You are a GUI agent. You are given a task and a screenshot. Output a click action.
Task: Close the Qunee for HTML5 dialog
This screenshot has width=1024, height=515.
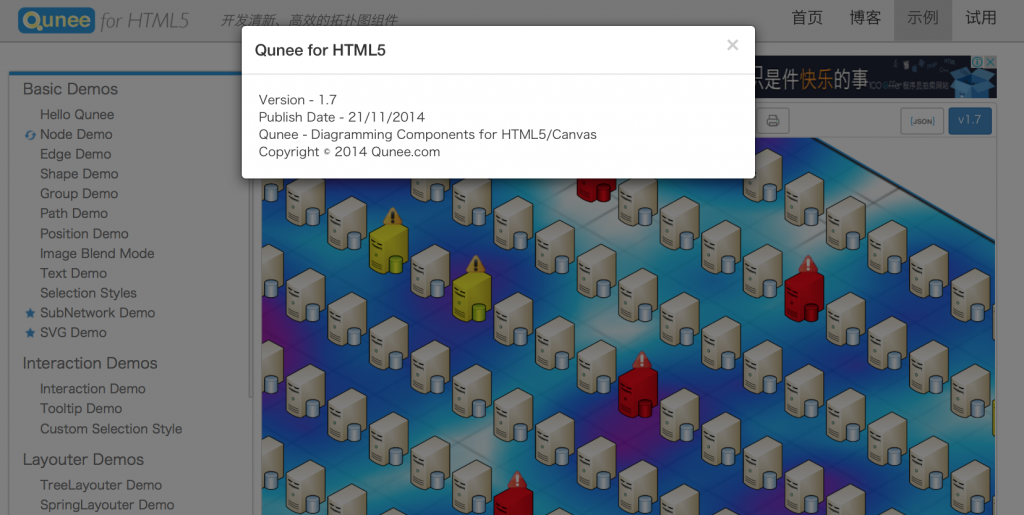732,45
